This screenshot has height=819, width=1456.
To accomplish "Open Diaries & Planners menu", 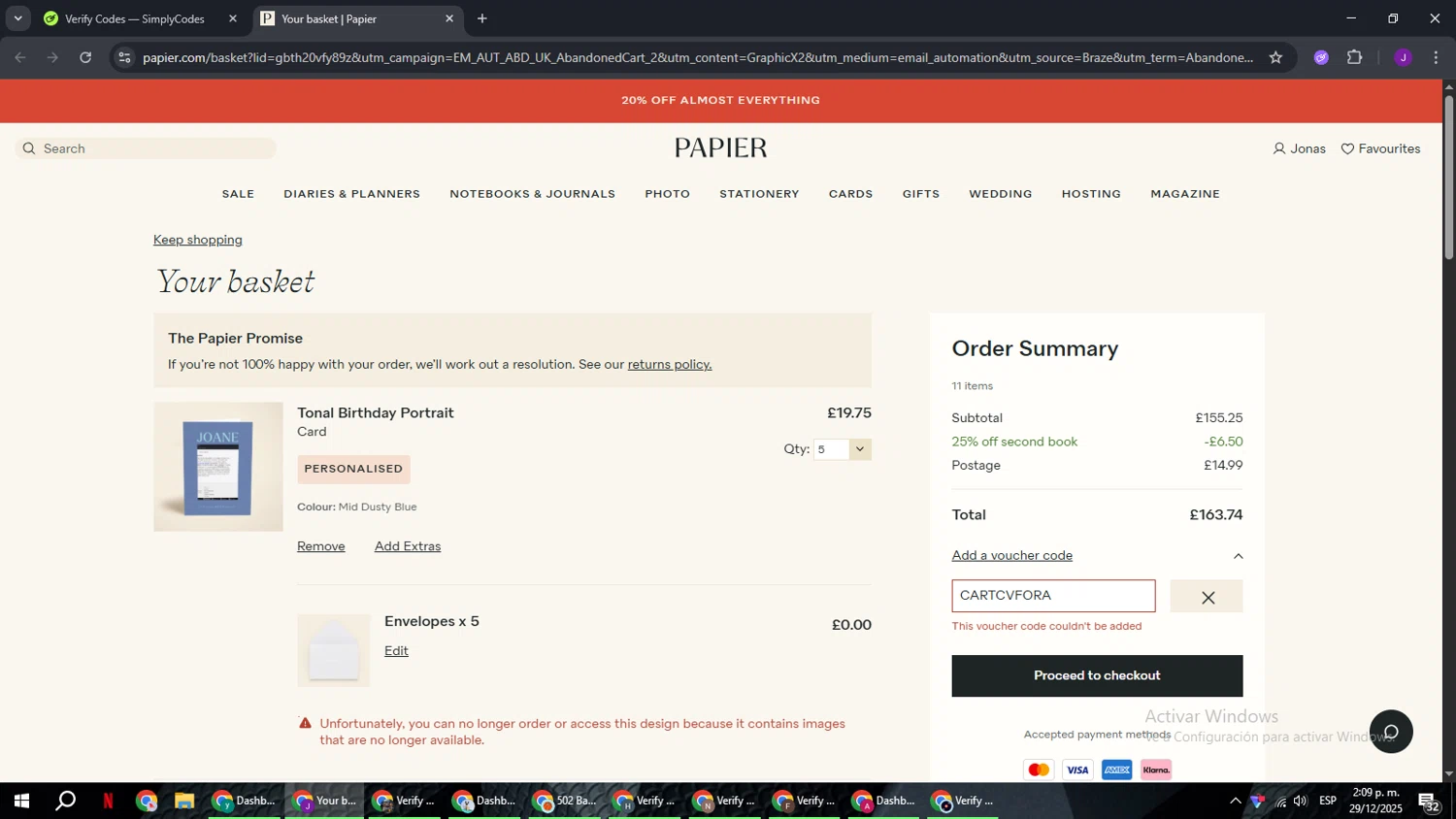I will 352,194.
